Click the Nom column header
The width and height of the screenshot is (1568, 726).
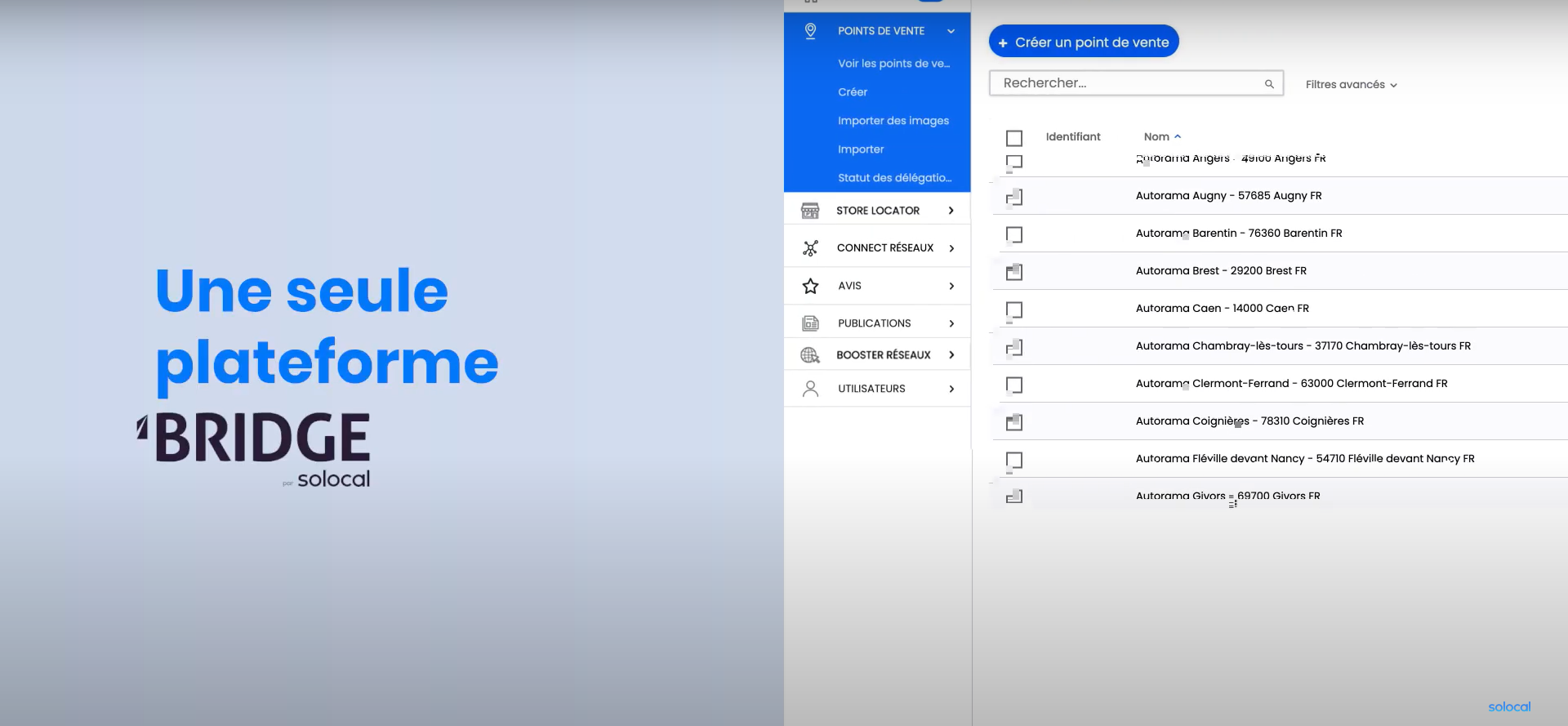coord(1156,136)
